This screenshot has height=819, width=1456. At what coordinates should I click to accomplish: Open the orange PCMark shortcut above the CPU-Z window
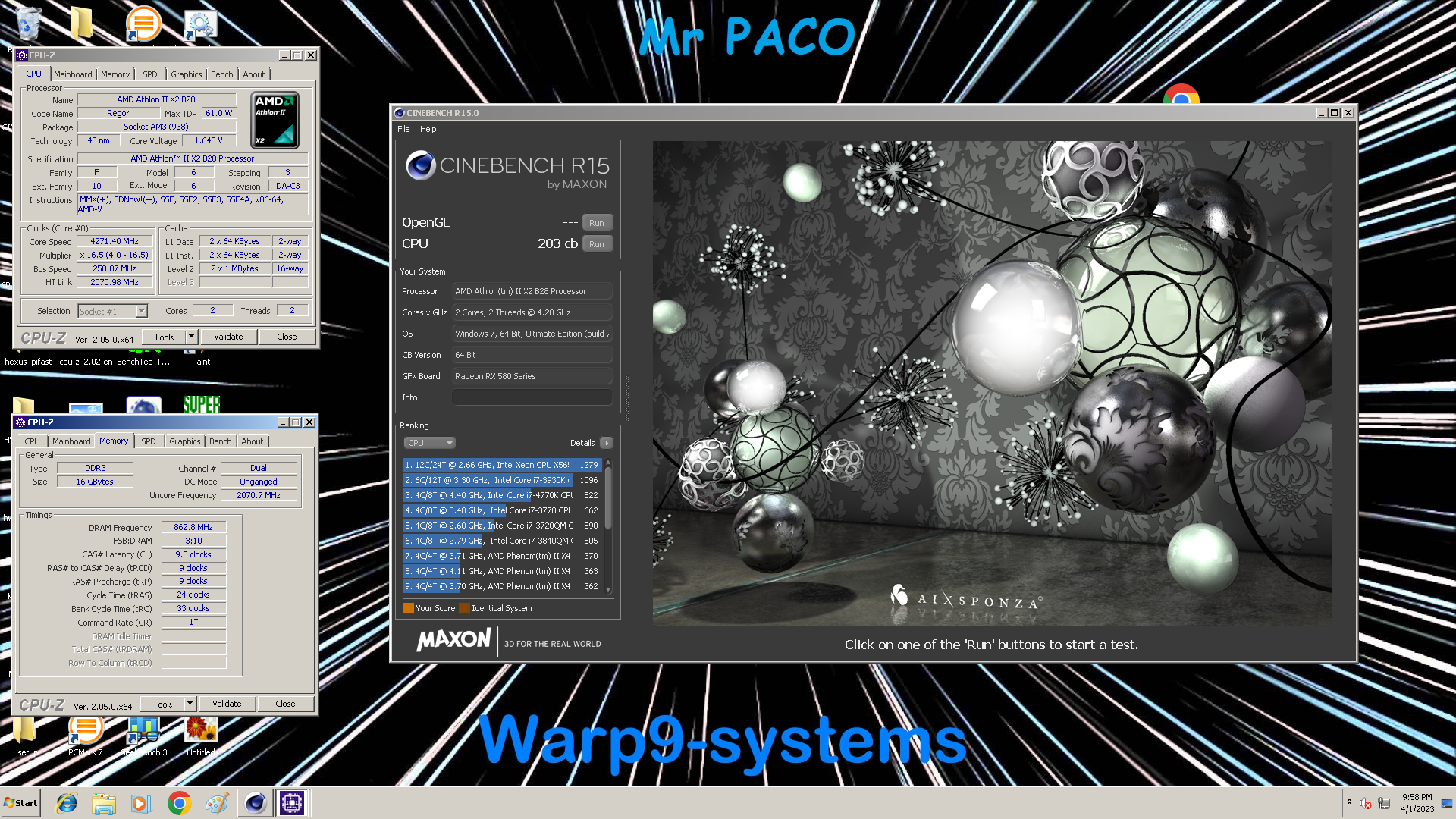143,23
